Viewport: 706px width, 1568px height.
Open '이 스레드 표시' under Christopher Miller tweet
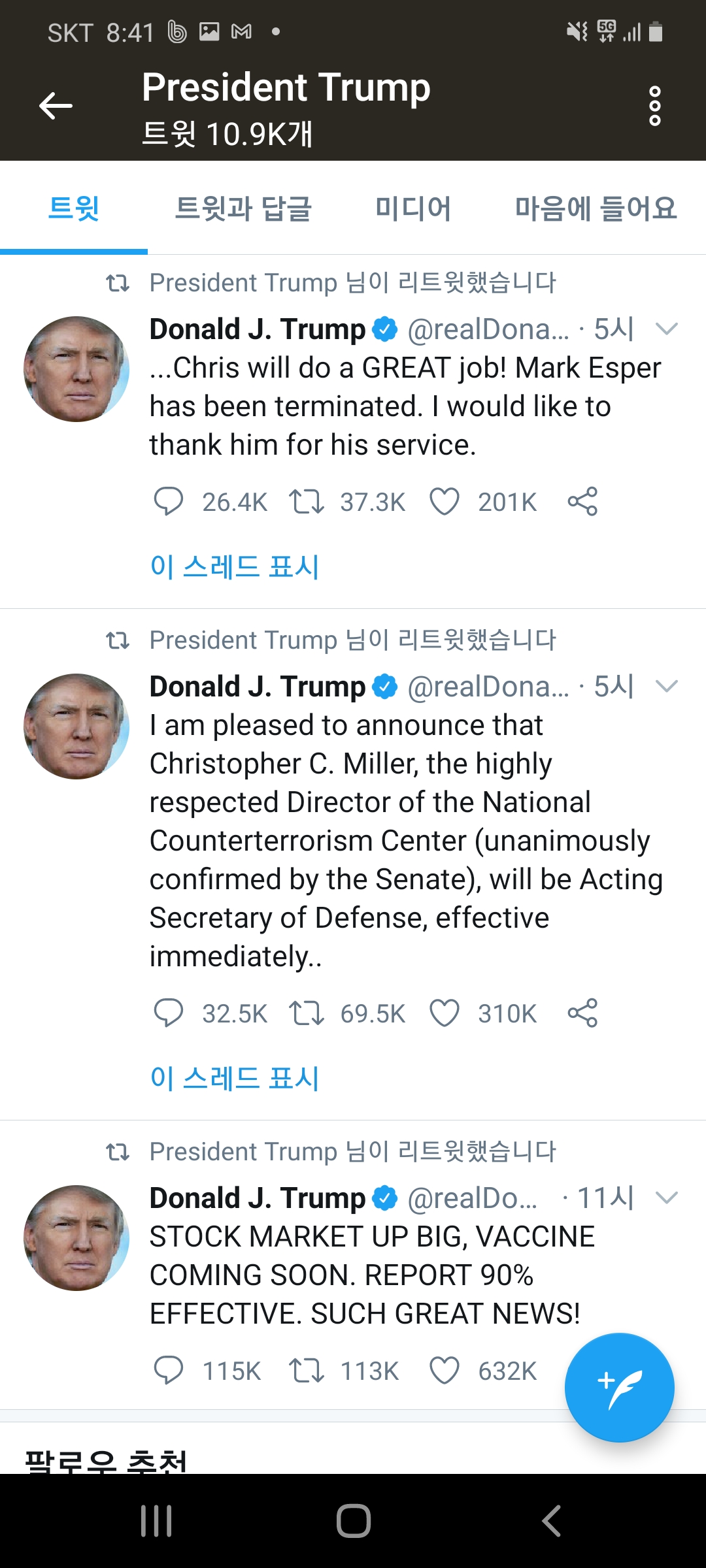235,1078
